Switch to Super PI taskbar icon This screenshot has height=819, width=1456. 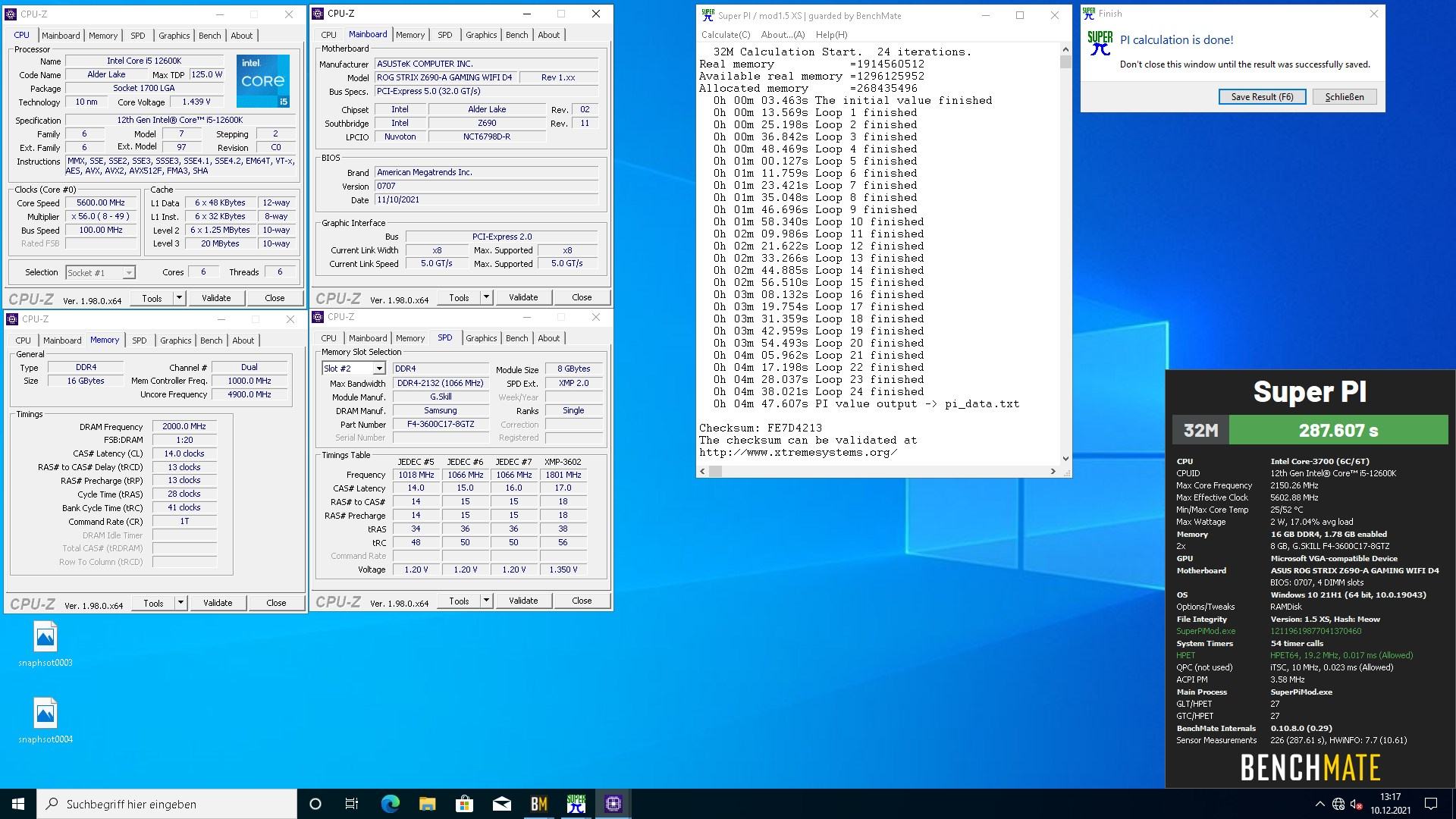[x=576, y=804]
